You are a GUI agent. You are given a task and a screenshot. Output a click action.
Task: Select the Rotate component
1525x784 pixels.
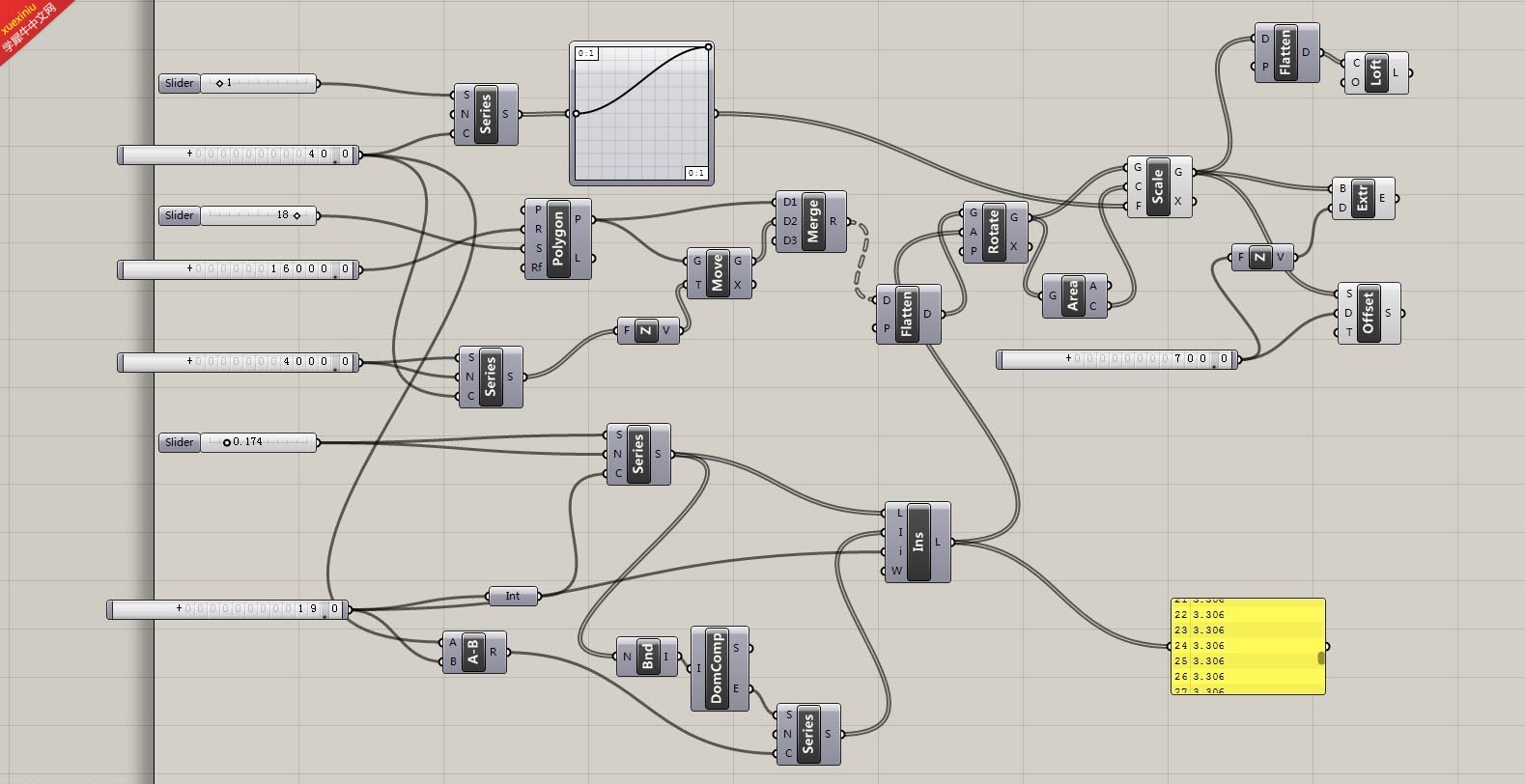coord(994,233)
